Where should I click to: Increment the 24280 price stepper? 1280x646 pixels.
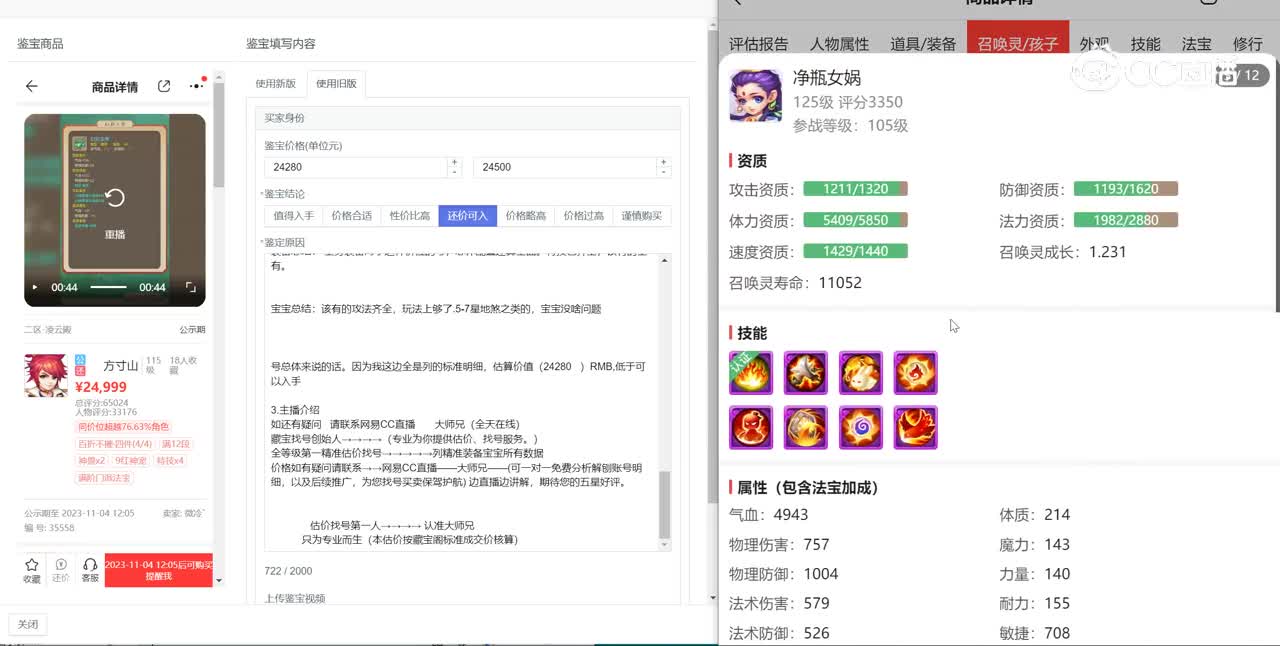point(455,162)
